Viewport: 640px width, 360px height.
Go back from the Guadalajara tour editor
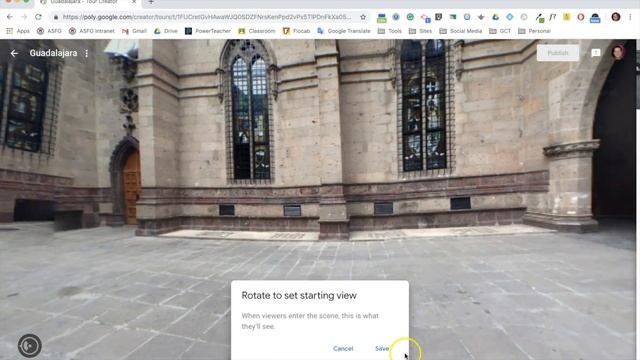click(x=14, y=53)
